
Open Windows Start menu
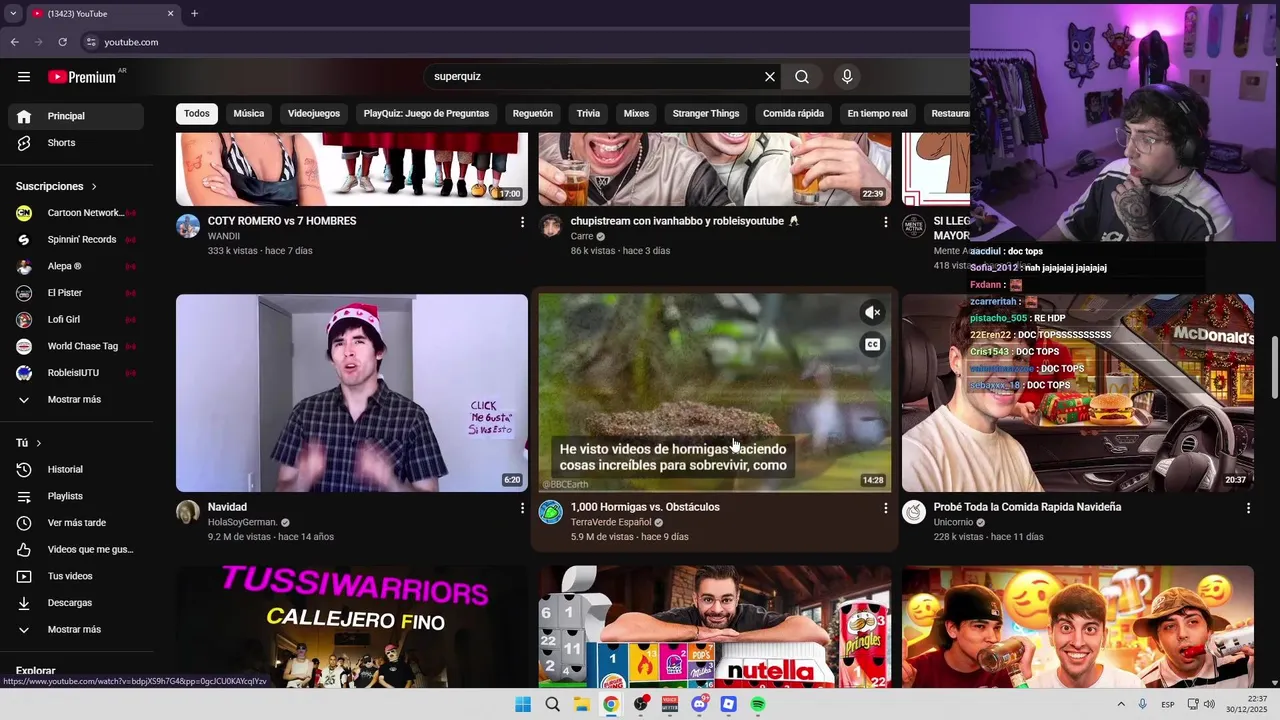click(x=523, y=705)
